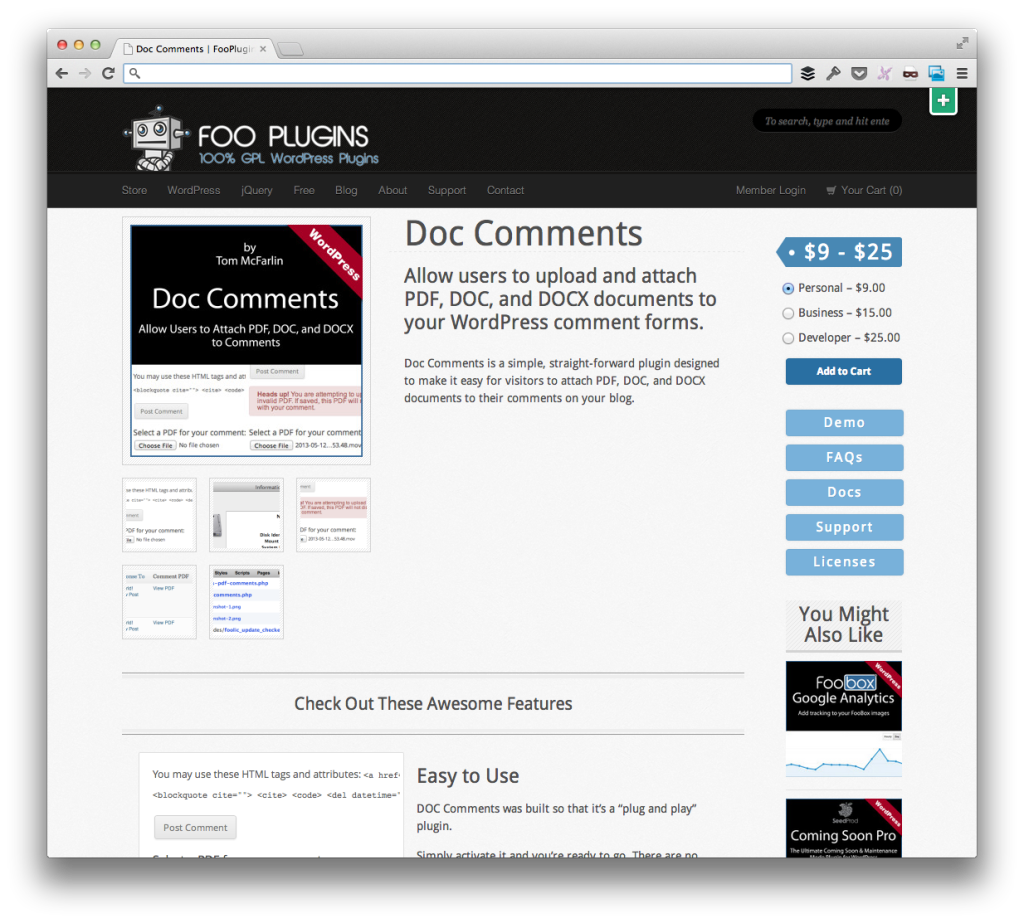Viewport: 1024px width, 923px height.
Task: Go back using the browser back arrow
Action: pyautogui.click(x=62, y=73)
